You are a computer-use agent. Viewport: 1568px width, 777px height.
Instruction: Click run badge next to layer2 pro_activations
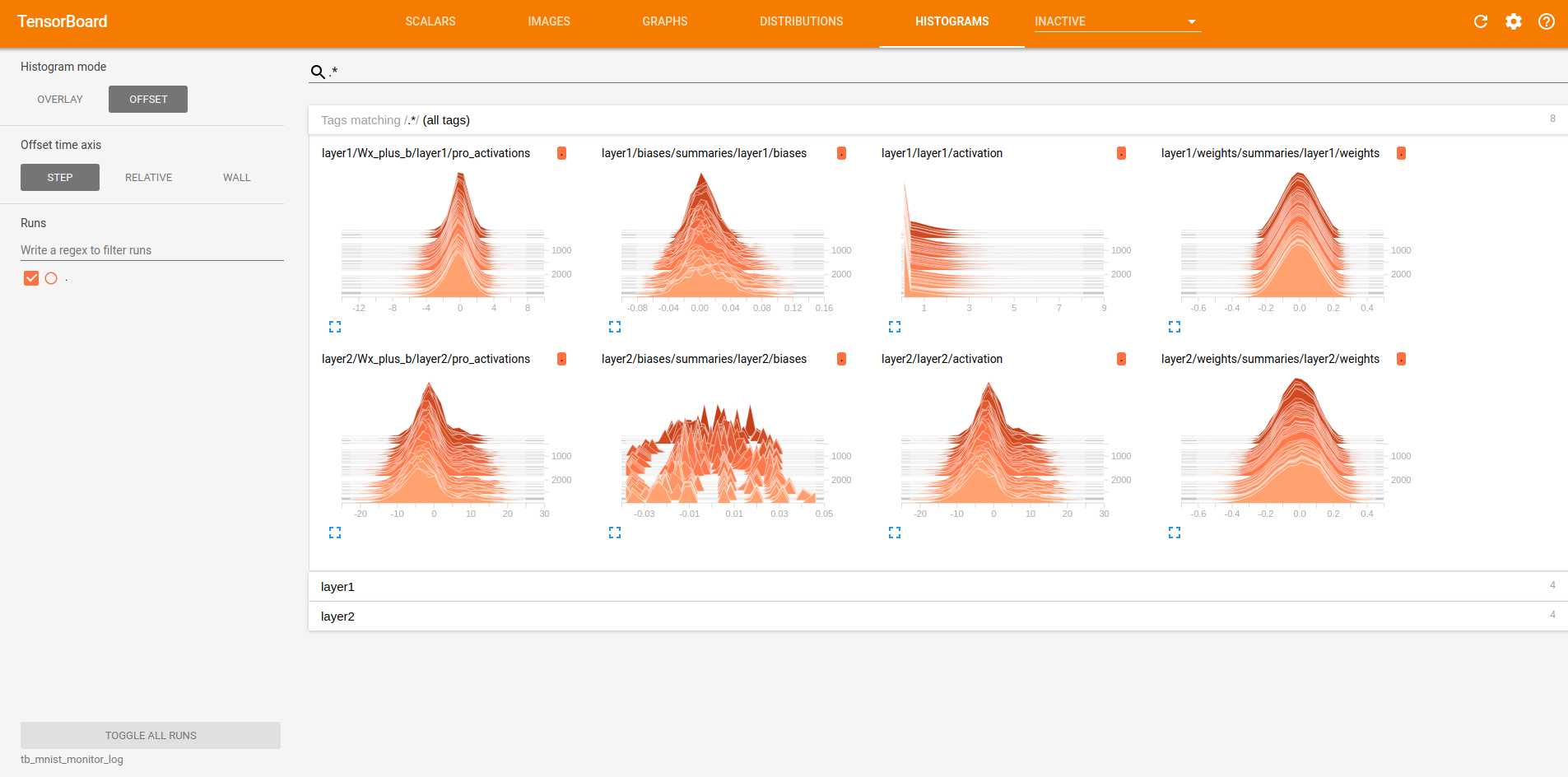[561, 359]
